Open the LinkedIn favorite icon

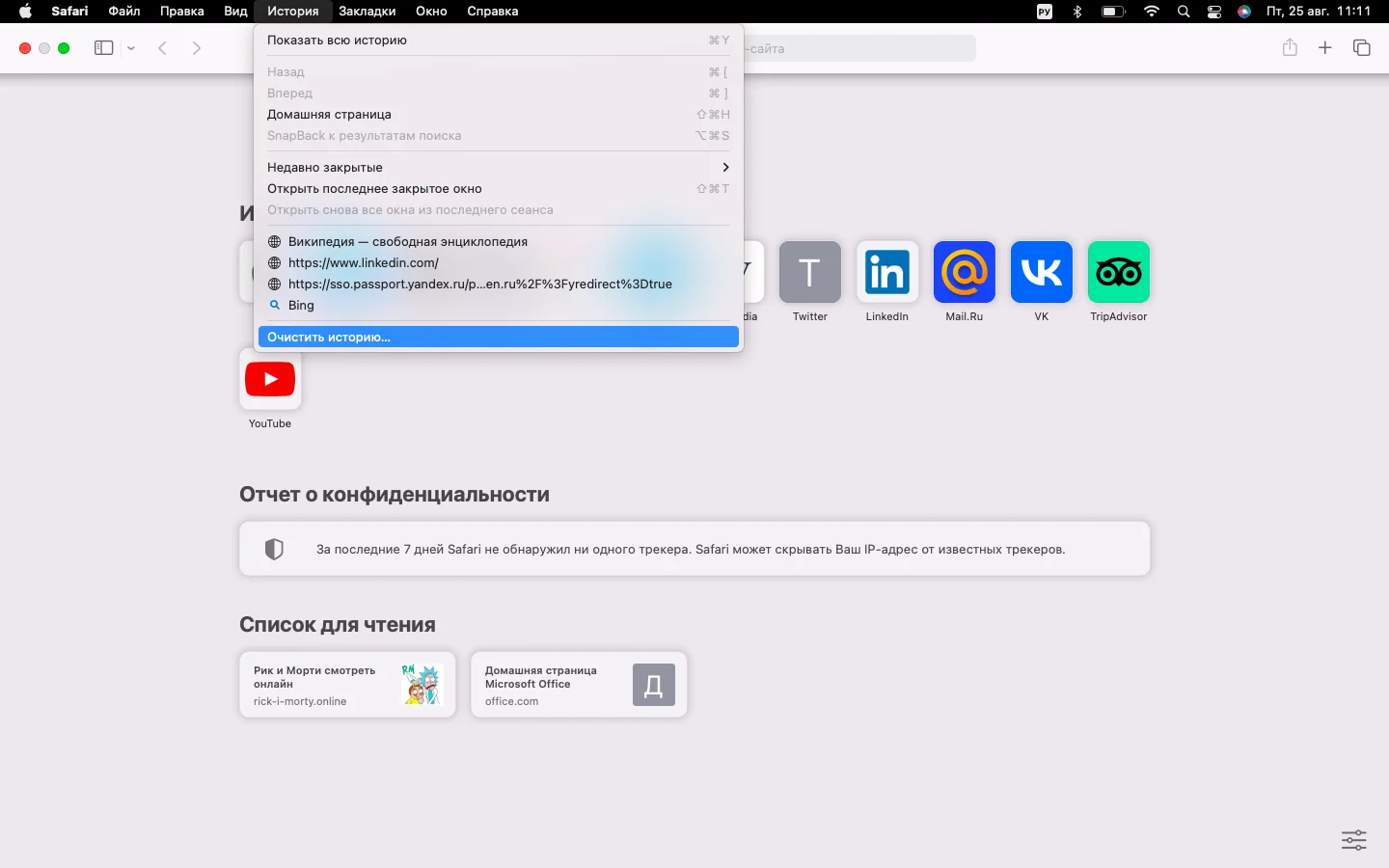click(887, 272)
